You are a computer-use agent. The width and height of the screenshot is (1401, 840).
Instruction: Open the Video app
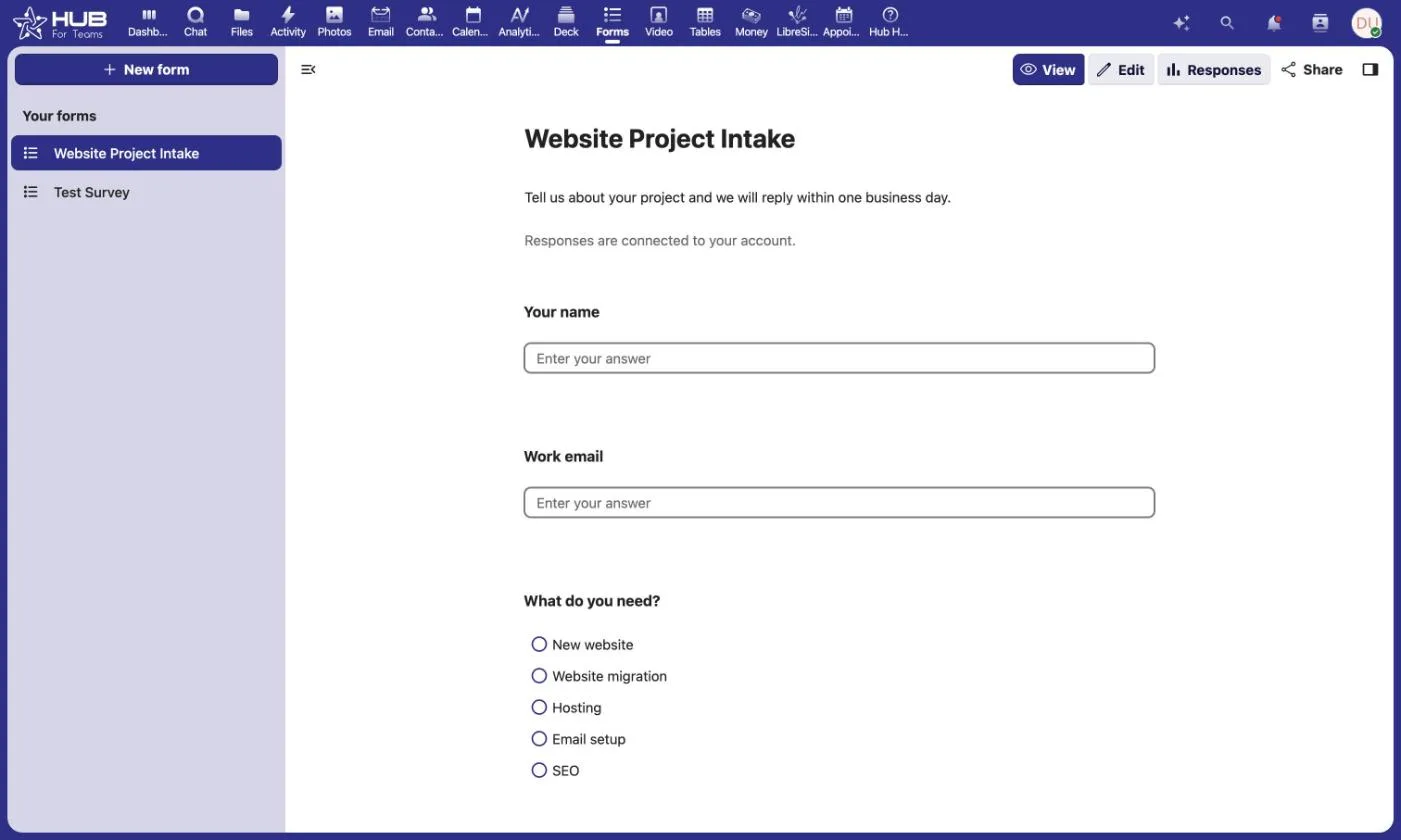(x=658, y=22)
